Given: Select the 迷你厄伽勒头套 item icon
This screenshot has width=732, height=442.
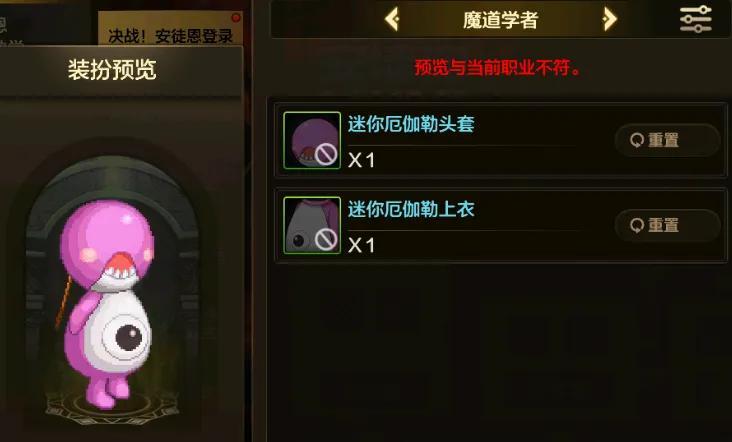Looking at the screenshot, I should tap(312, 140).
